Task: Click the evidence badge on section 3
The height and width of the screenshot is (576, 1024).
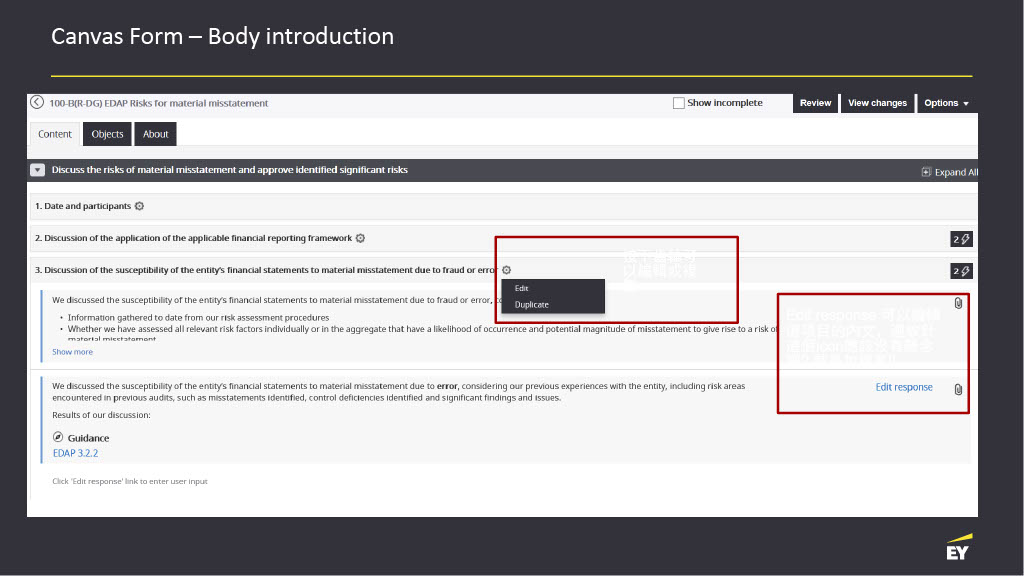Action: (960, 271)
